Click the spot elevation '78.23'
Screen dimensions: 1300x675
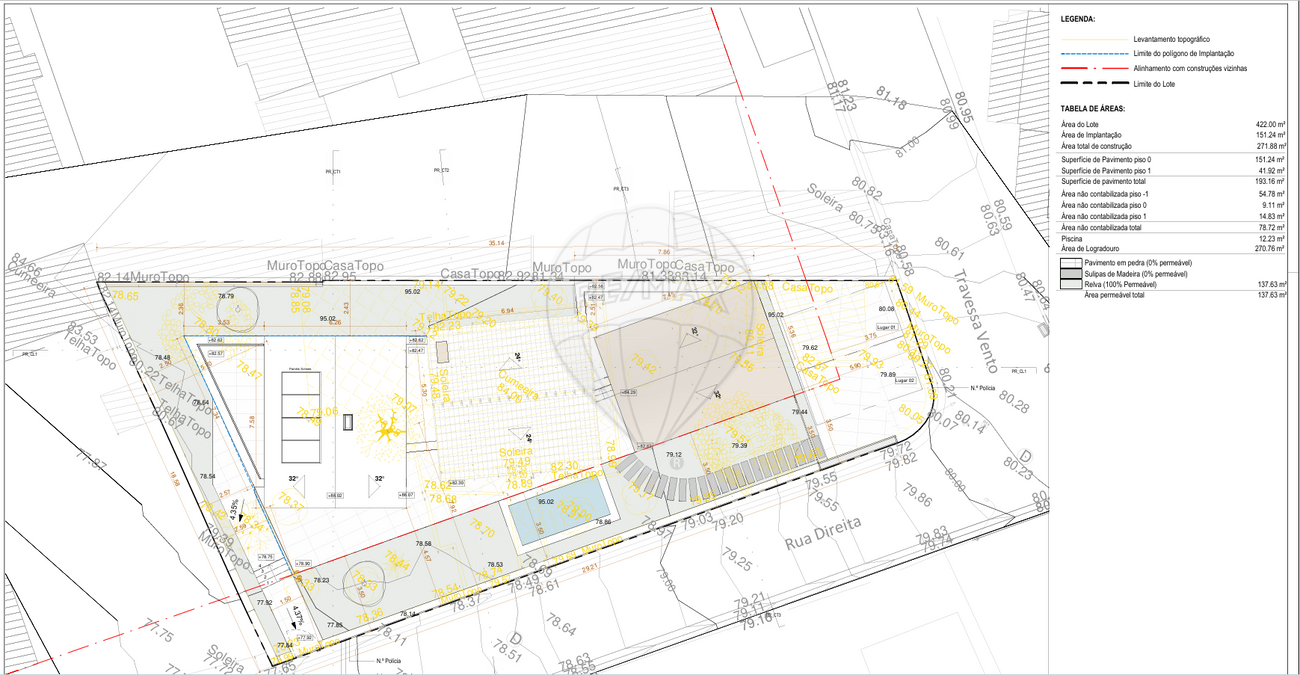(321, 581)
